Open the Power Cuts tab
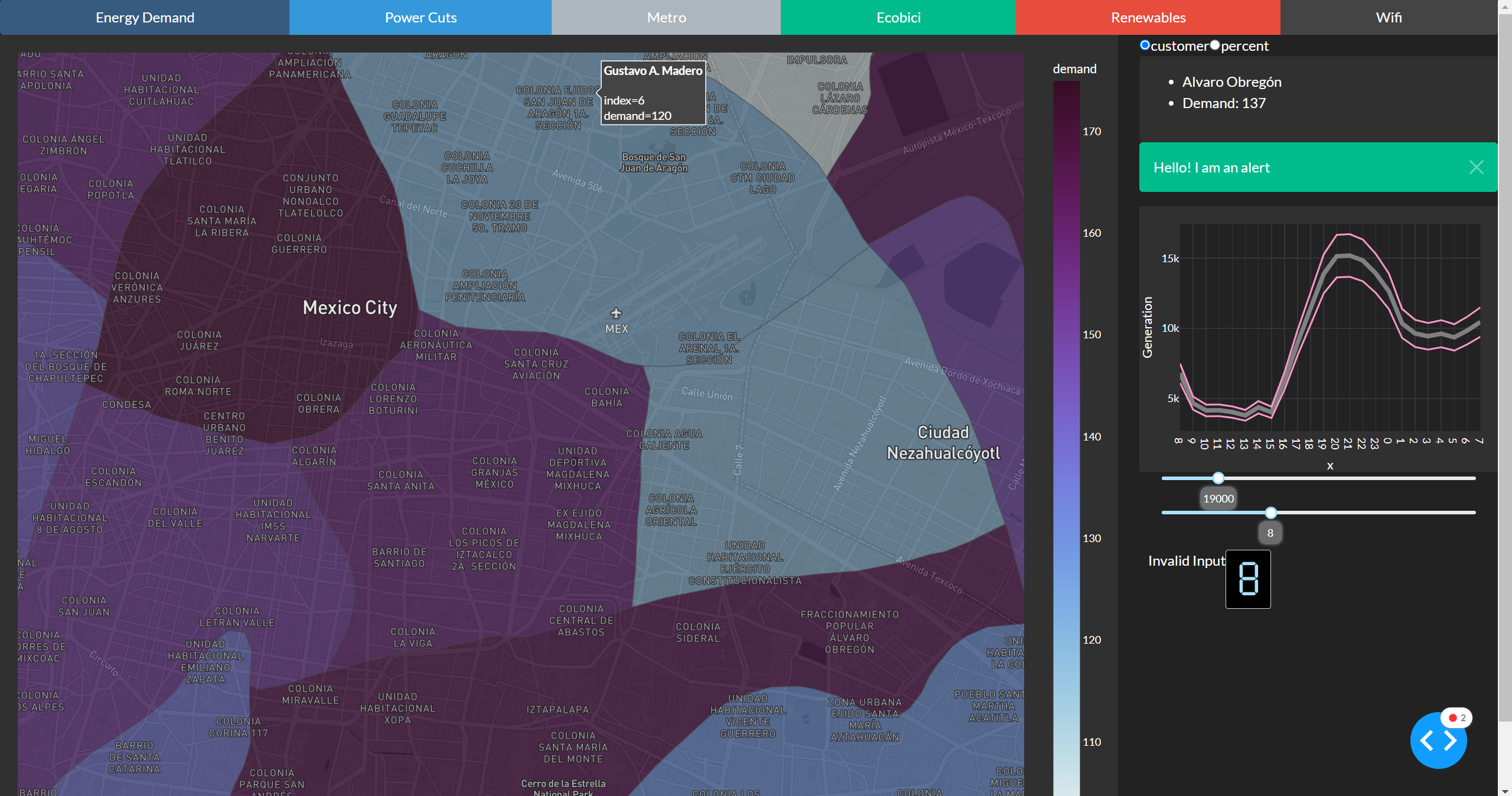 421,18
